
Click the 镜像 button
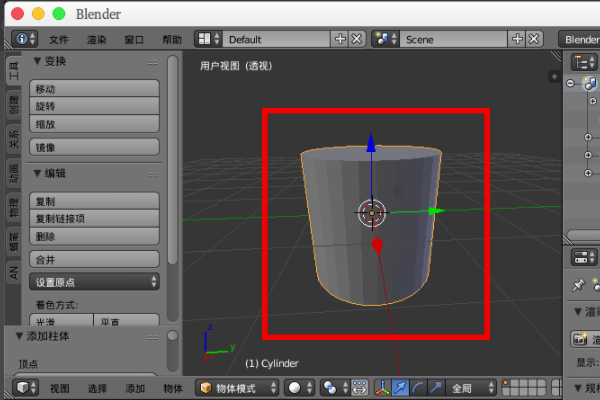94,147
